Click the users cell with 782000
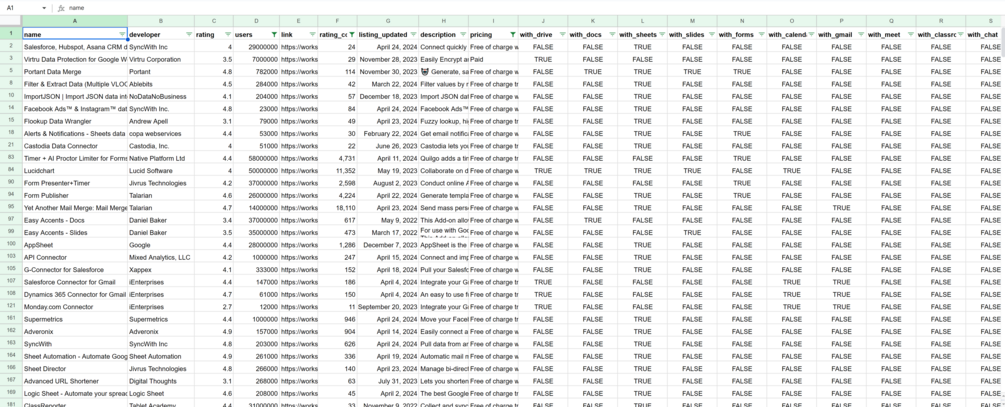The width and height of the screenshot is (1005, 407). click(256, 72)
